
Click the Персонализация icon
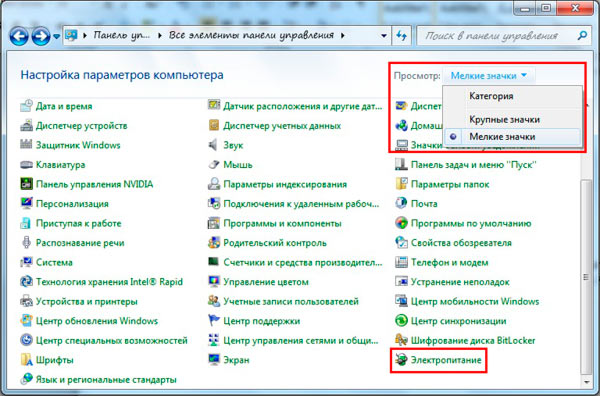pyautogui.click(x=26, y=204)
